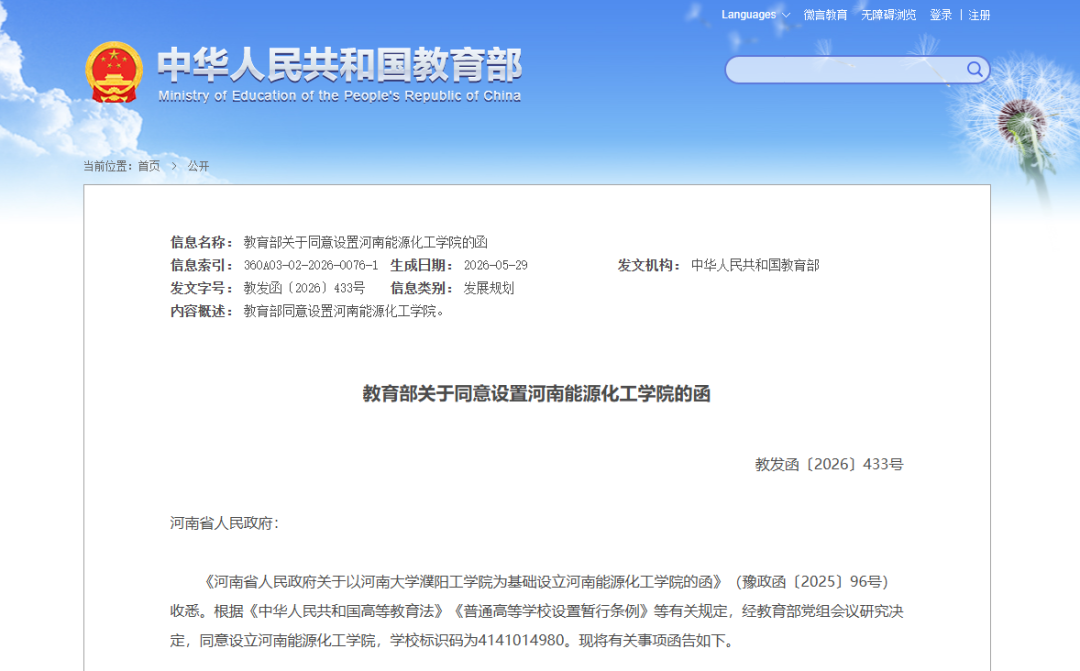
Task: Click the 信息索引 number value
Action: [311, 265]
